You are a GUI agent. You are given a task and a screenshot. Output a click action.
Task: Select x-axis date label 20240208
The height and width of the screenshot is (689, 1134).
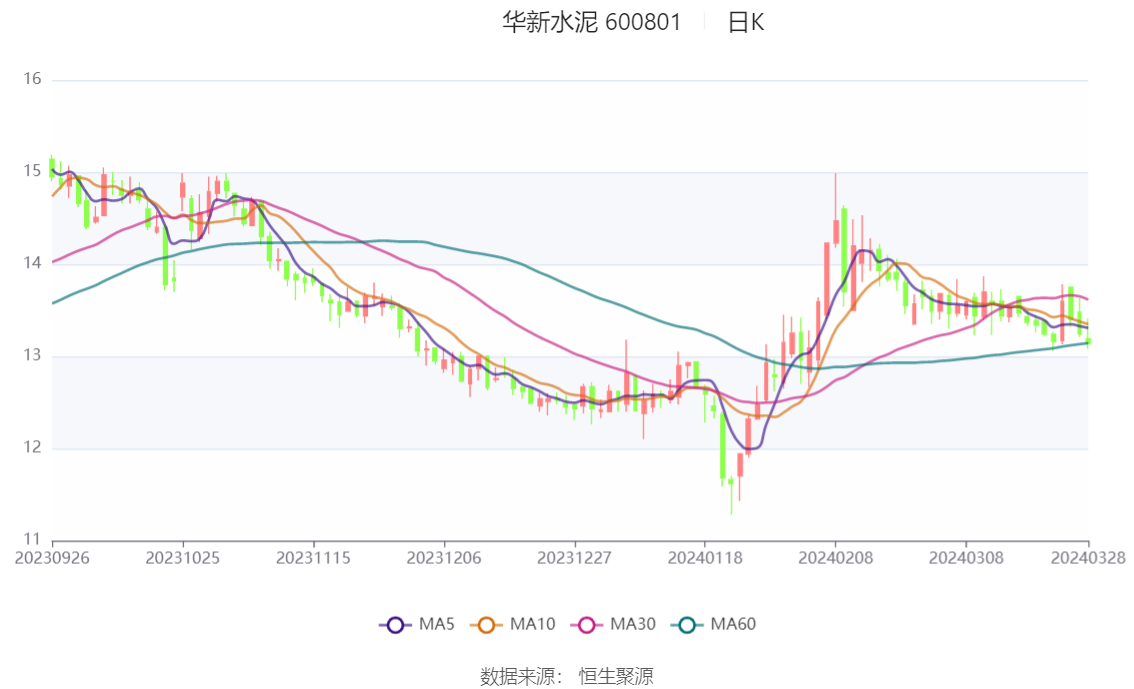[x=835, y=558]
